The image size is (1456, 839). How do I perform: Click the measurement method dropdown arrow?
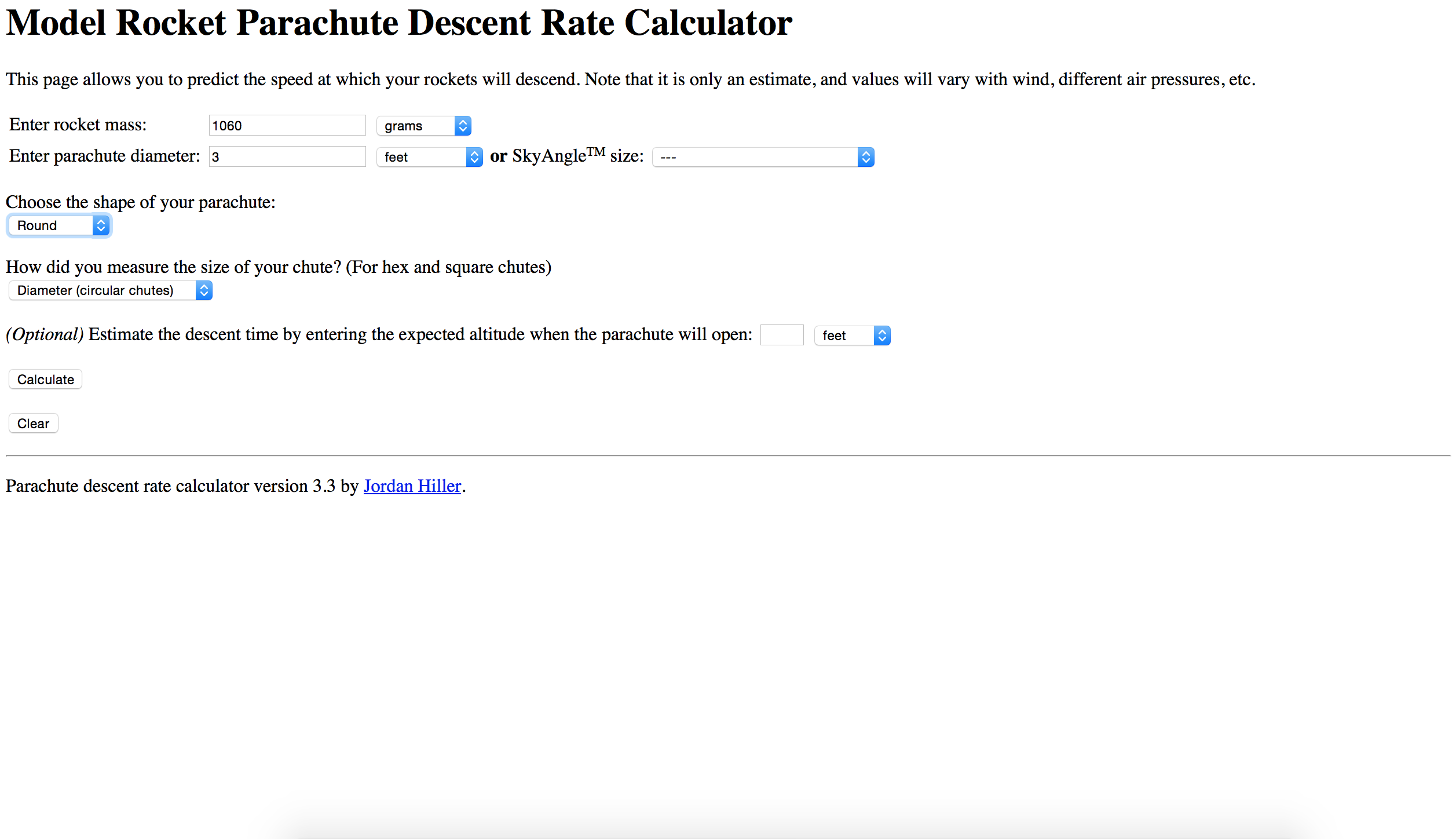[204, 290]
